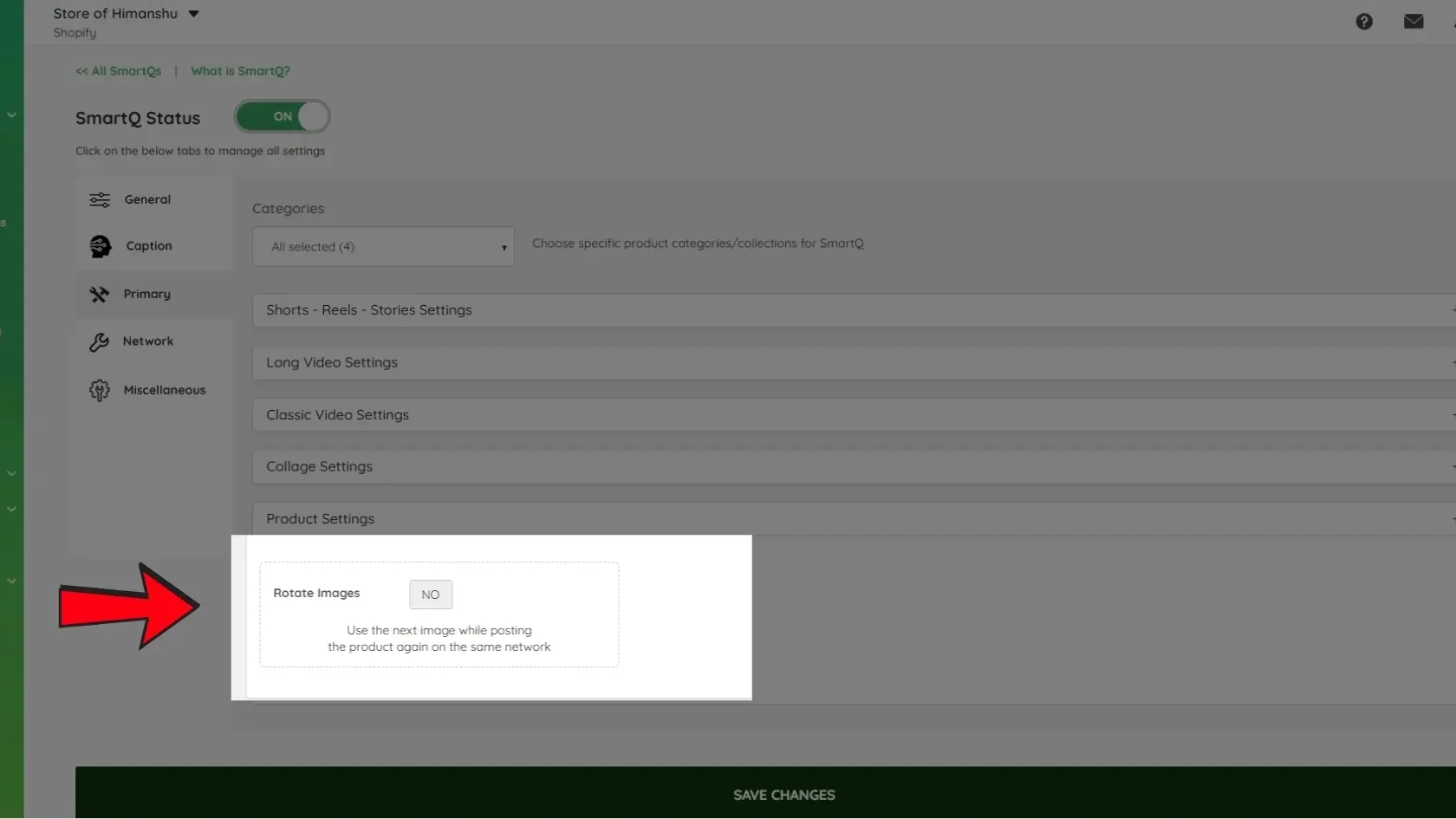Open the mail envelope icon

coord(1414,22)
